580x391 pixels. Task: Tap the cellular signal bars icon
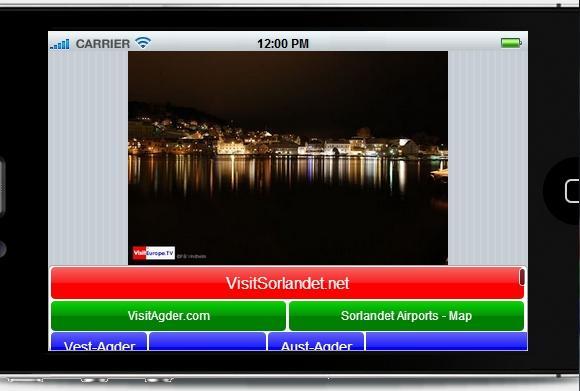point(60,44)
